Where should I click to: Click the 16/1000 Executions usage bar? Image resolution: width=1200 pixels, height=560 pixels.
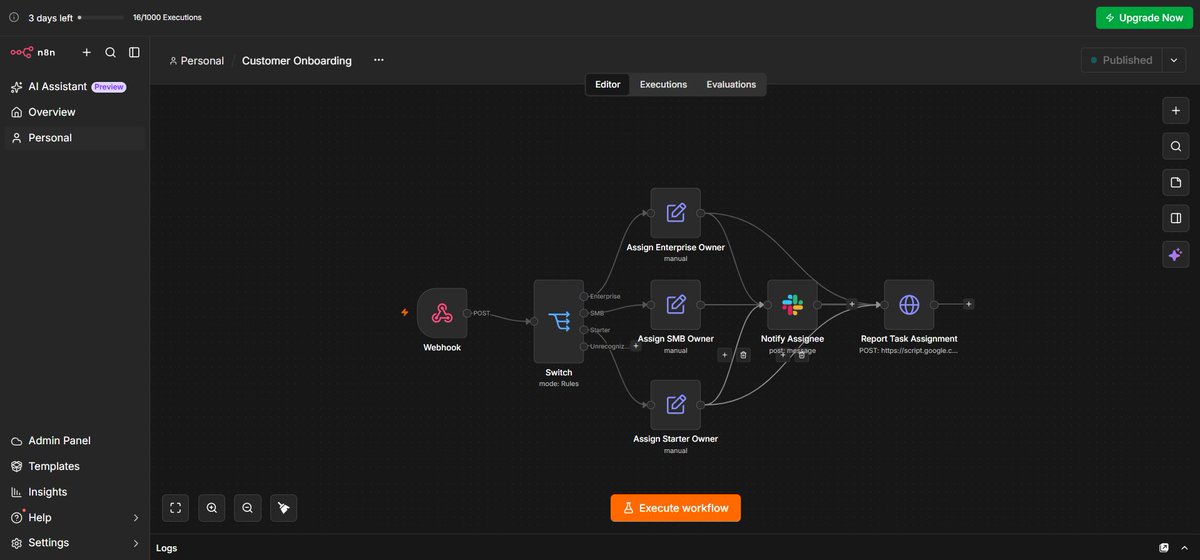pyautogui.click(x=103, y=18)
